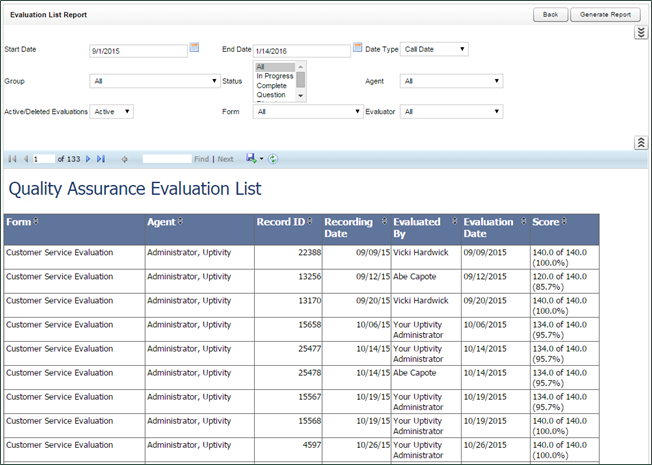This screenshot has height=465, width=652.
Task: Refresh the report with green icon
Action: (x=273, y=159)
